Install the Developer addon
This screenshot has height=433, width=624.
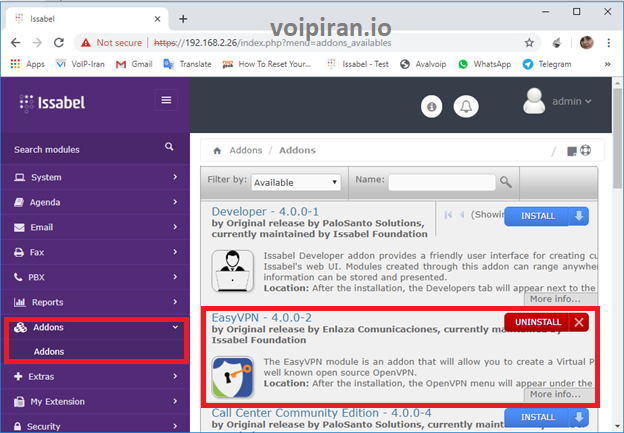coord(538,216)
